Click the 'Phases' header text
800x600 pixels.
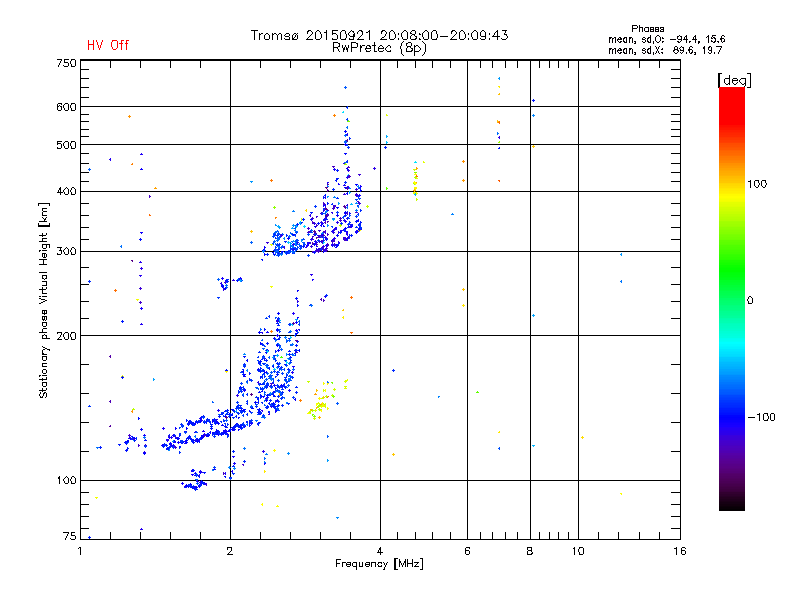(647, 29)
